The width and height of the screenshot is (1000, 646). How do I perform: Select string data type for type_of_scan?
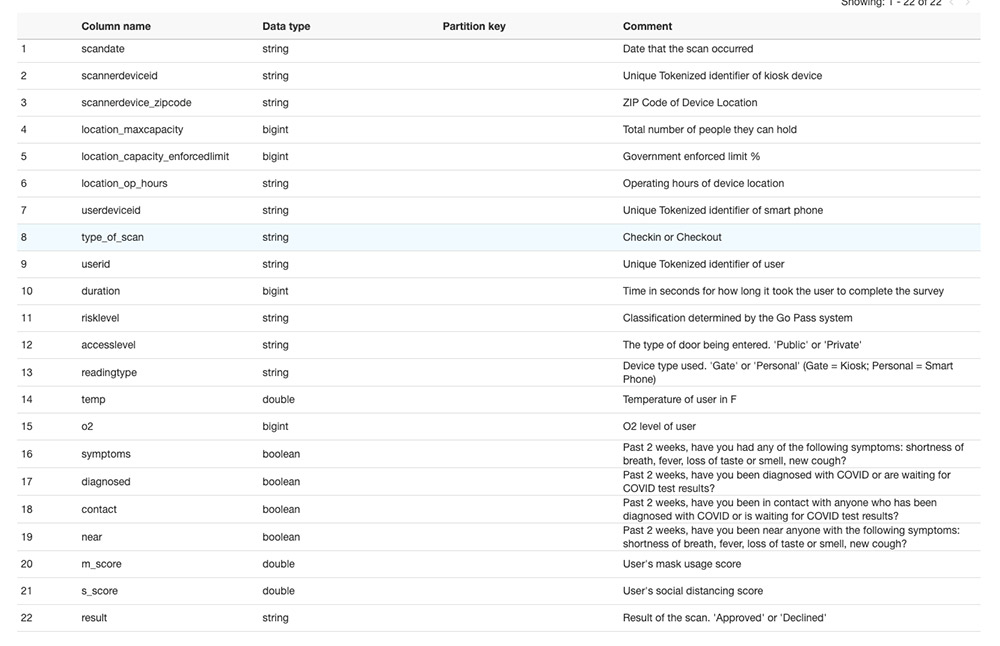[276, 237]
